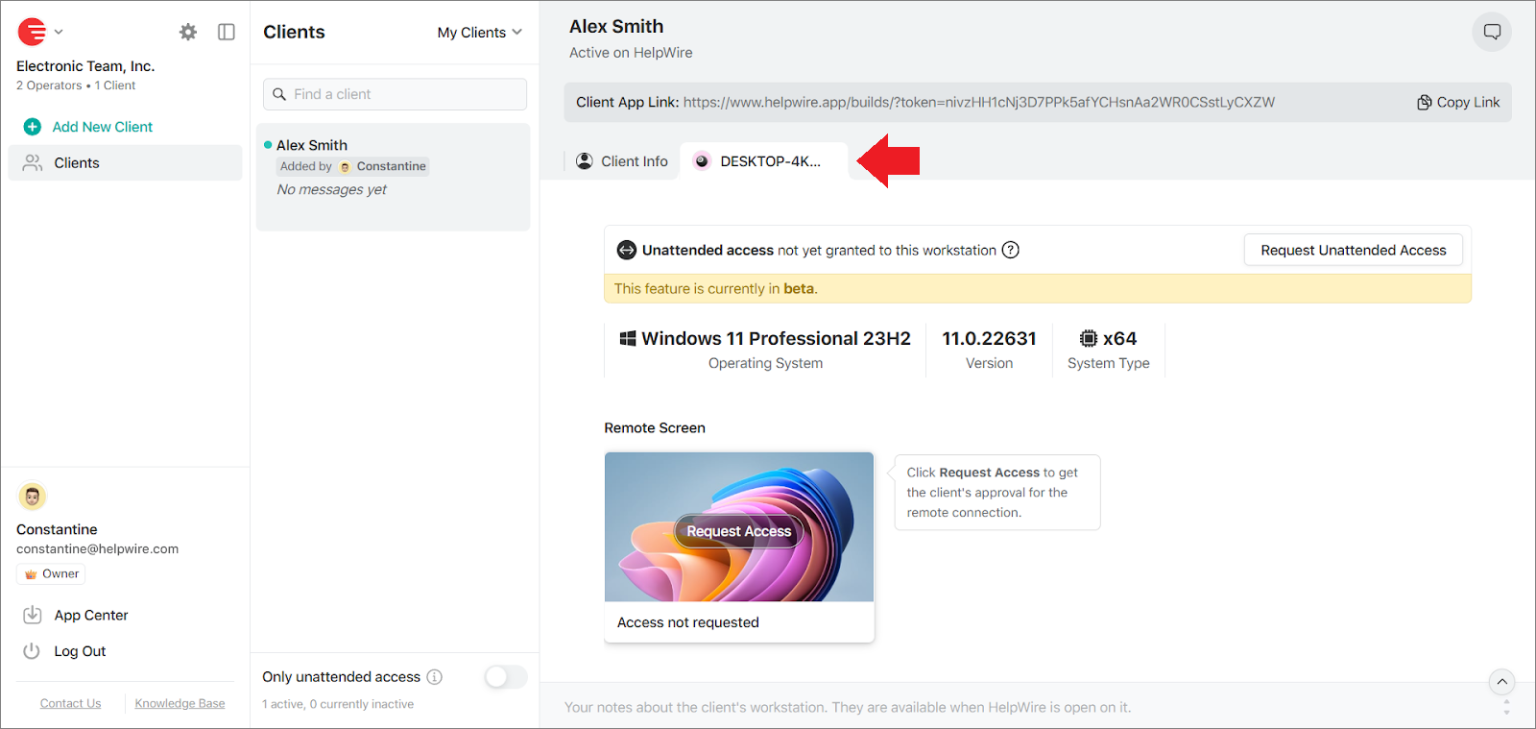Click Request Unattended Access button
This screenshot has width=1536, height=729.
tap(1353, 250)
